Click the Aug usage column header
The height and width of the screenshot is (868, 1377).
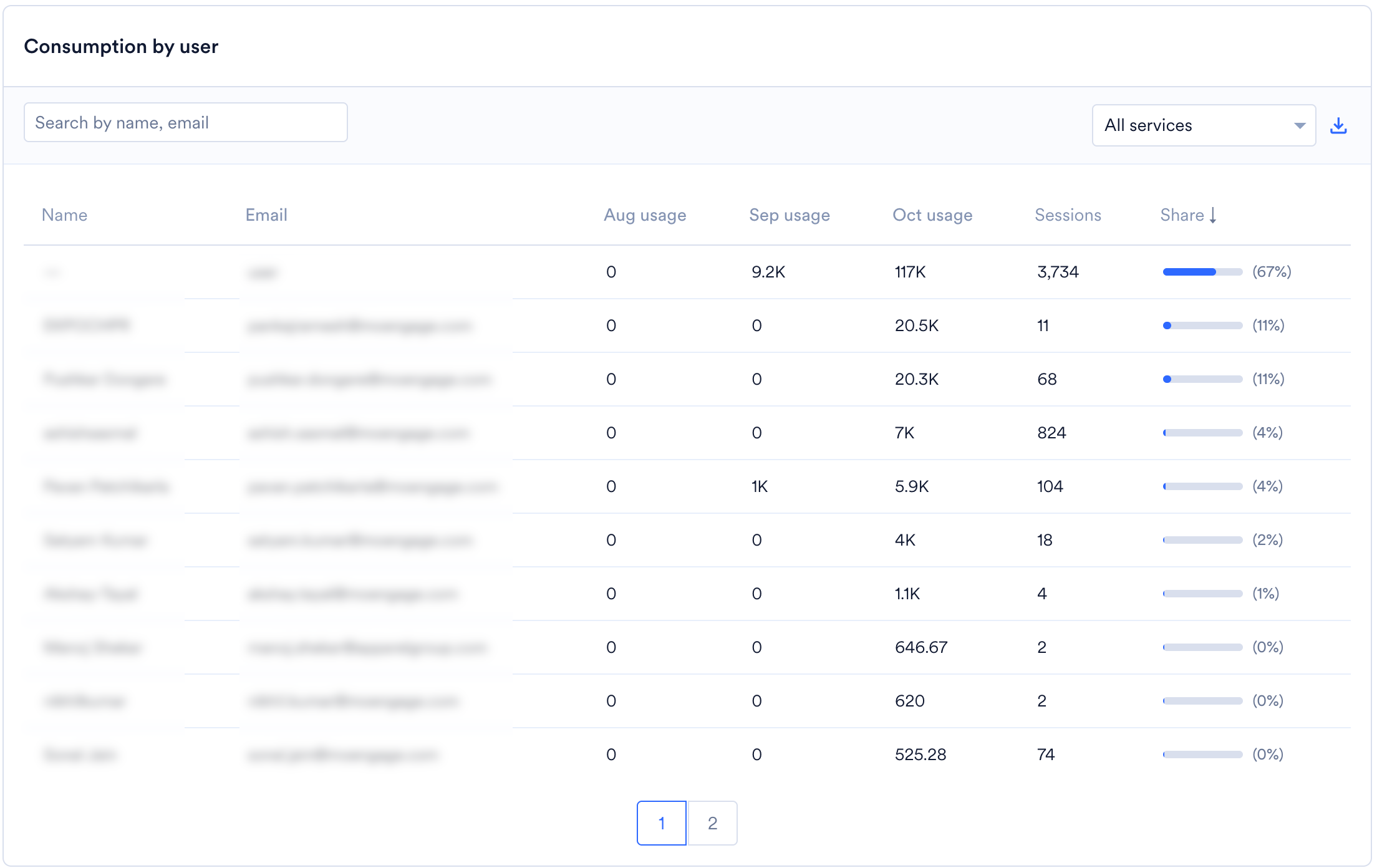point(645,215)
